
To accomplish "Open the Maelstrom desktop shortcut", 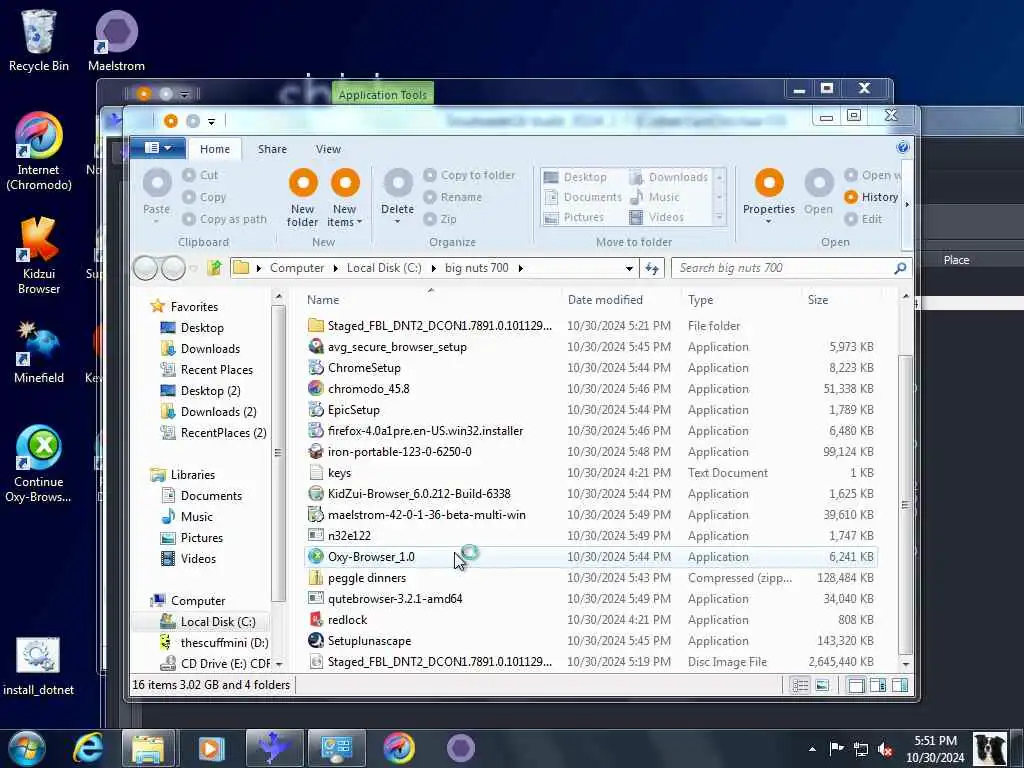I will 116,40.
